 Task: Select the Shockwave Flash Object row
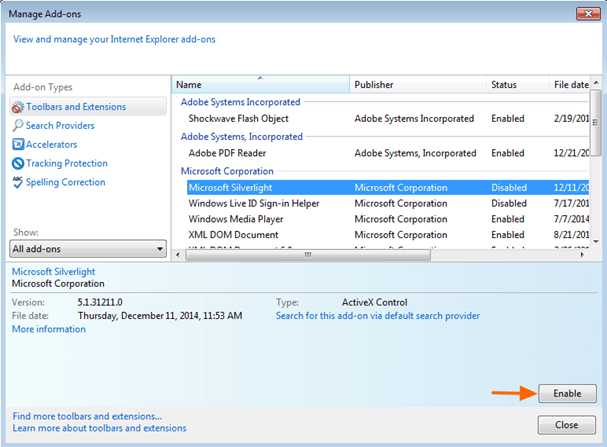click(388, 119)
